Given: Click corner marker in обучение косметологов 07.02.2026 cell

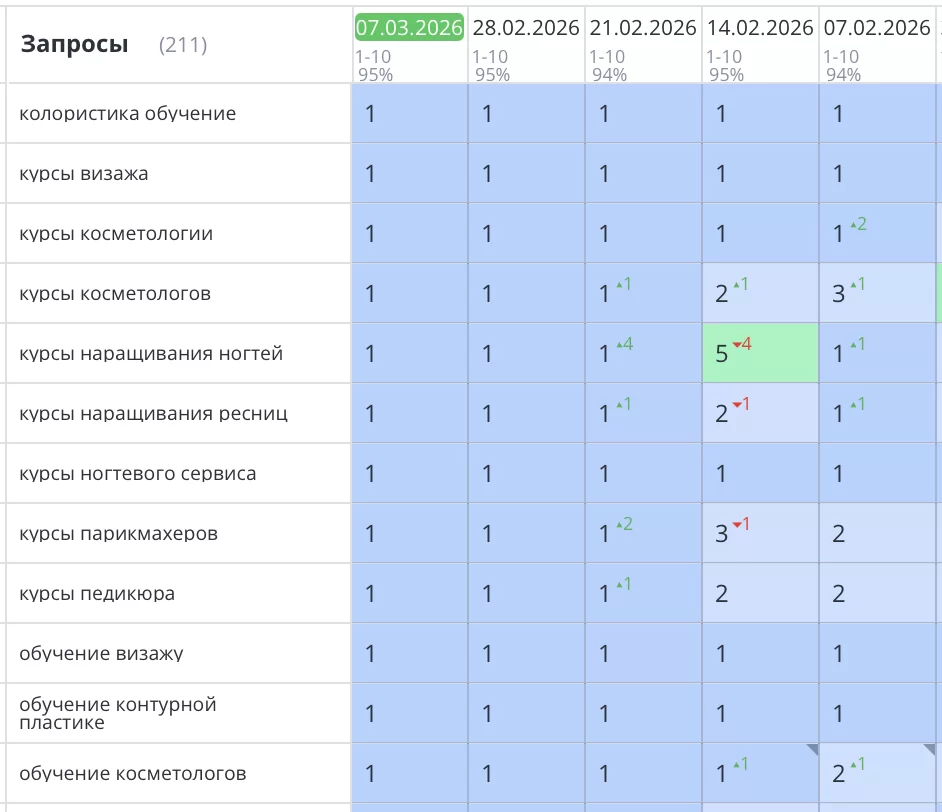Looking at the screenshot, I should coord(929,749).
